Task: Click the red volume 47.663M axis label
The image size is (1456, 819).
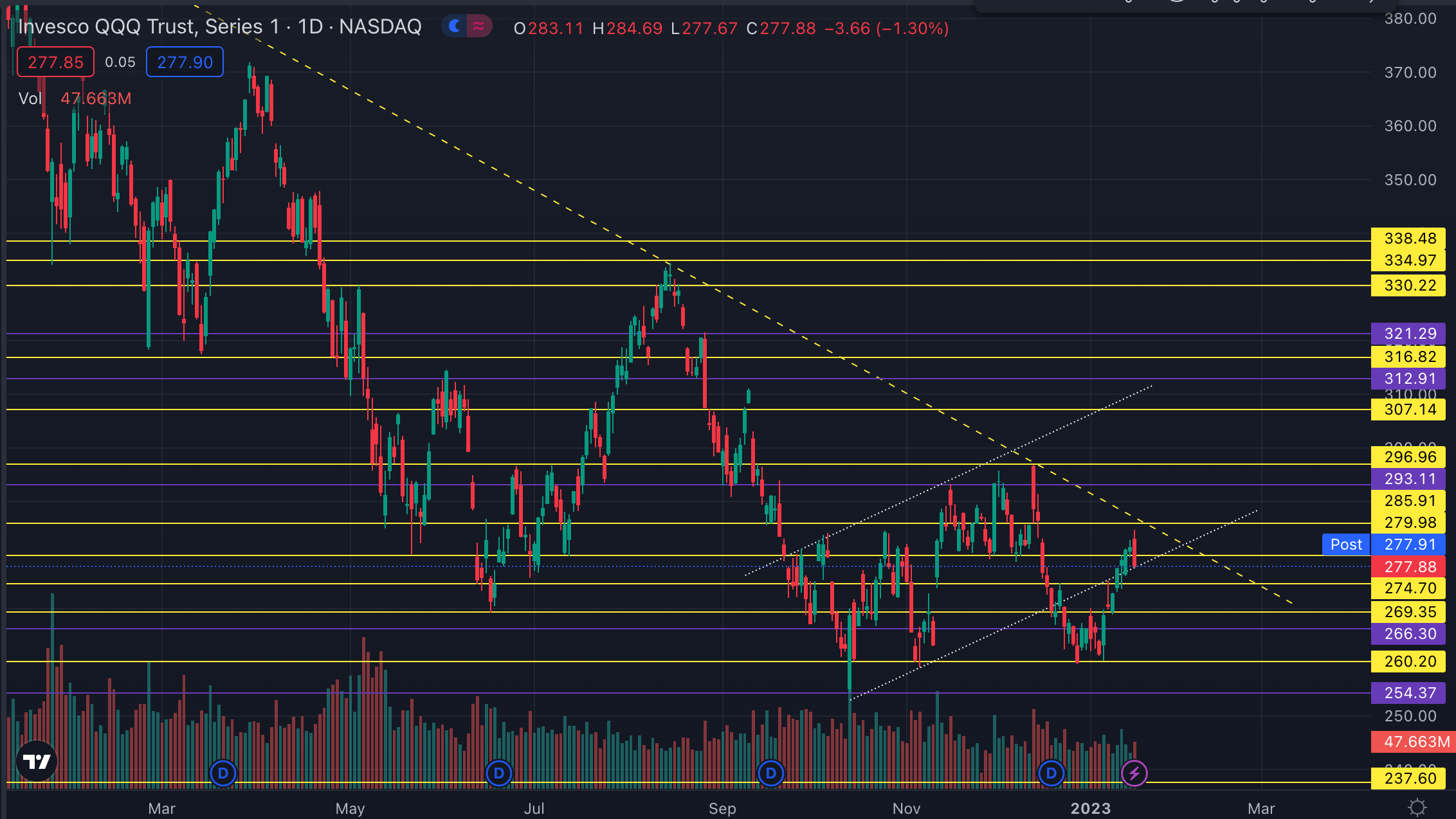Action: (x=1413, y=742)
